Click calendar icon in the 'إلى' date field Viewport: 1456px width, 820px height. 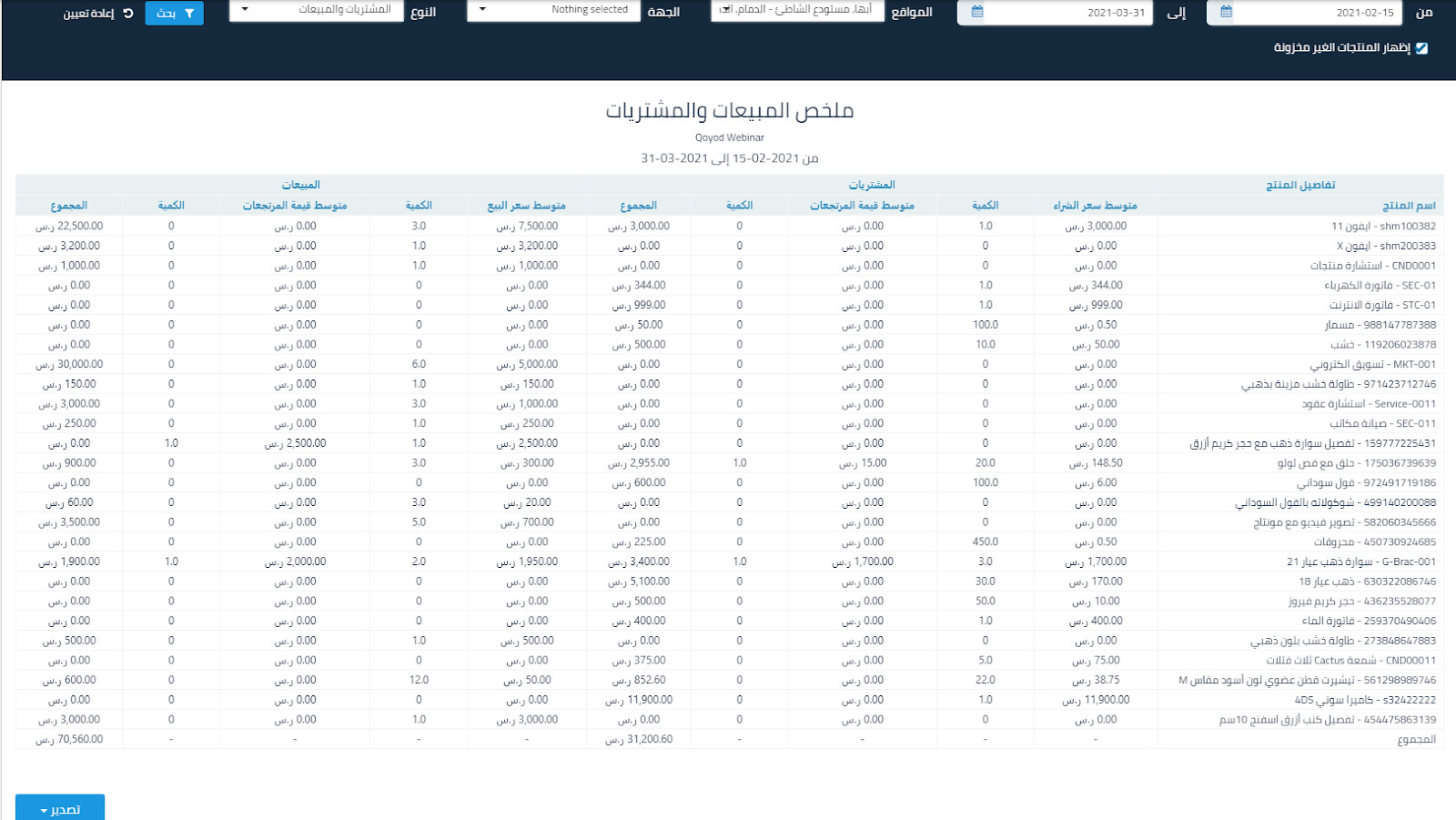[976, 13]
